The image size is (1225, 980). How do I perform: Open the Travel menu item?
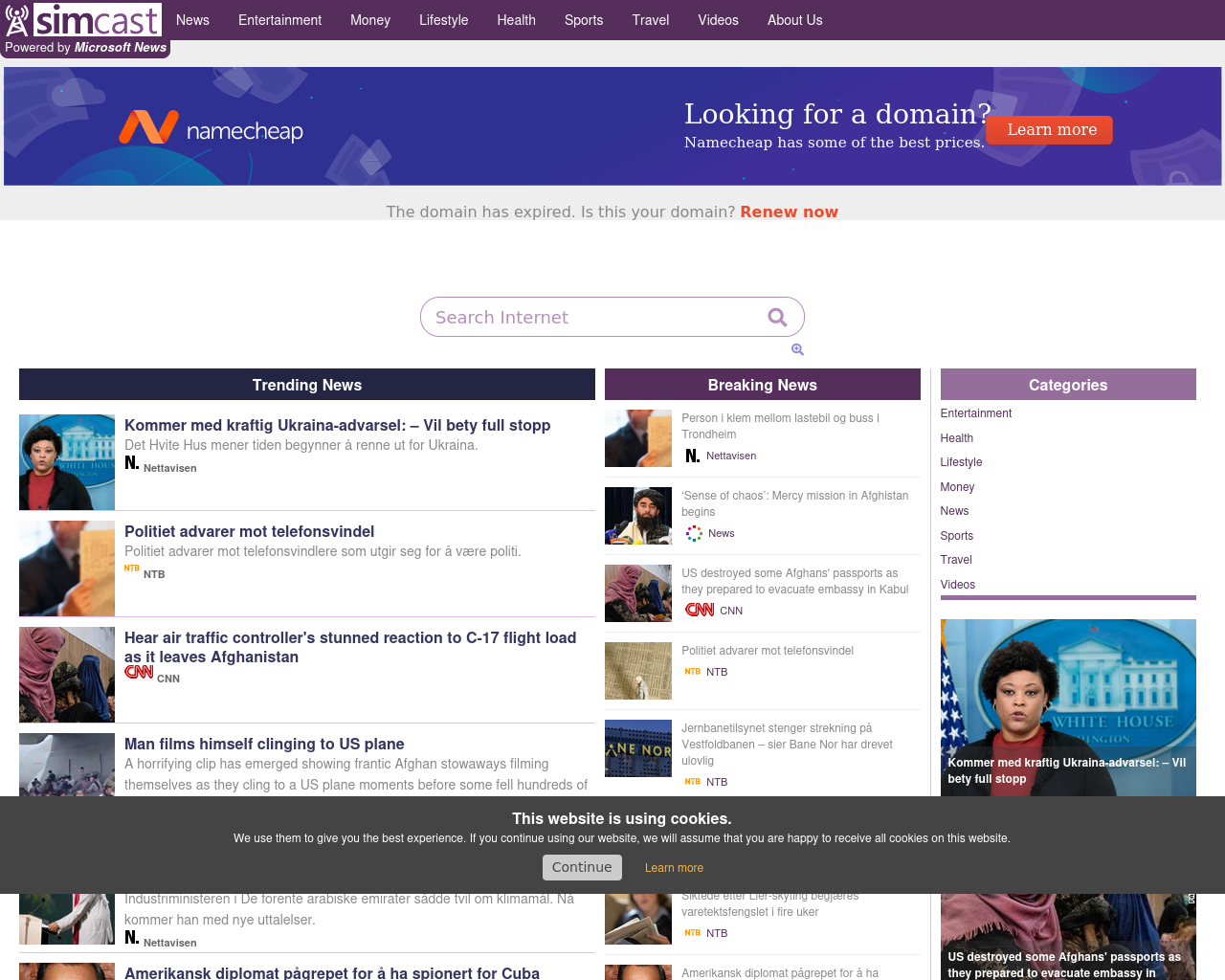651,20
